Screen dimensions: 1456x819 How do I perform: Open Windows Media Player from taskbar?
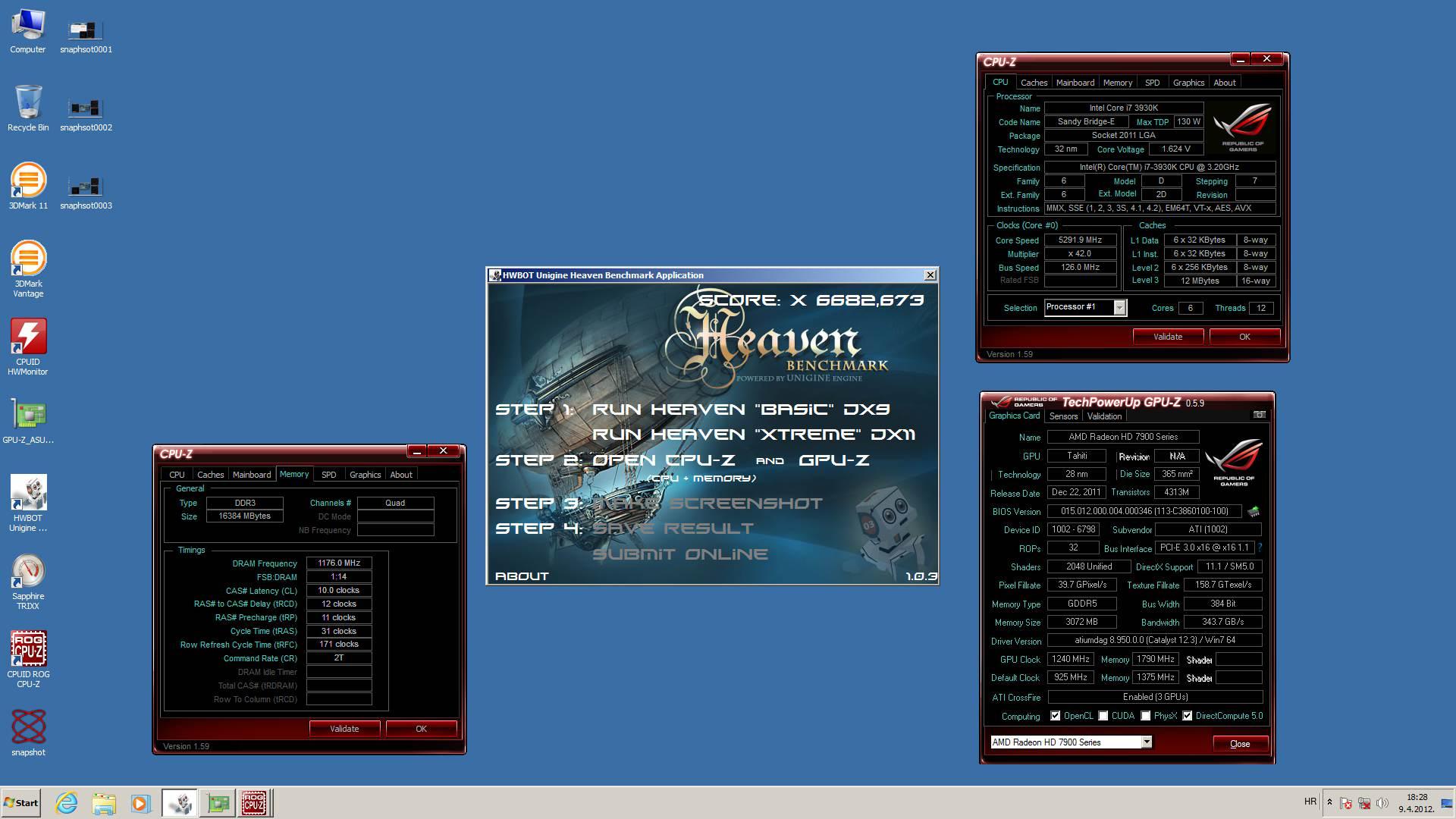click(x=141, y=802)
